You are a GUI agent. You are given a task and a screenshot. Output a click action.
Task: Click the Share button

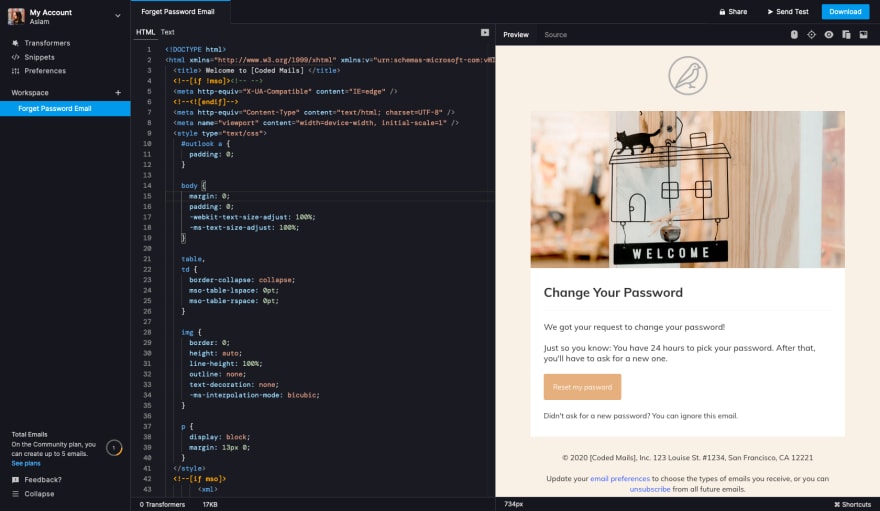coord(733,12)
